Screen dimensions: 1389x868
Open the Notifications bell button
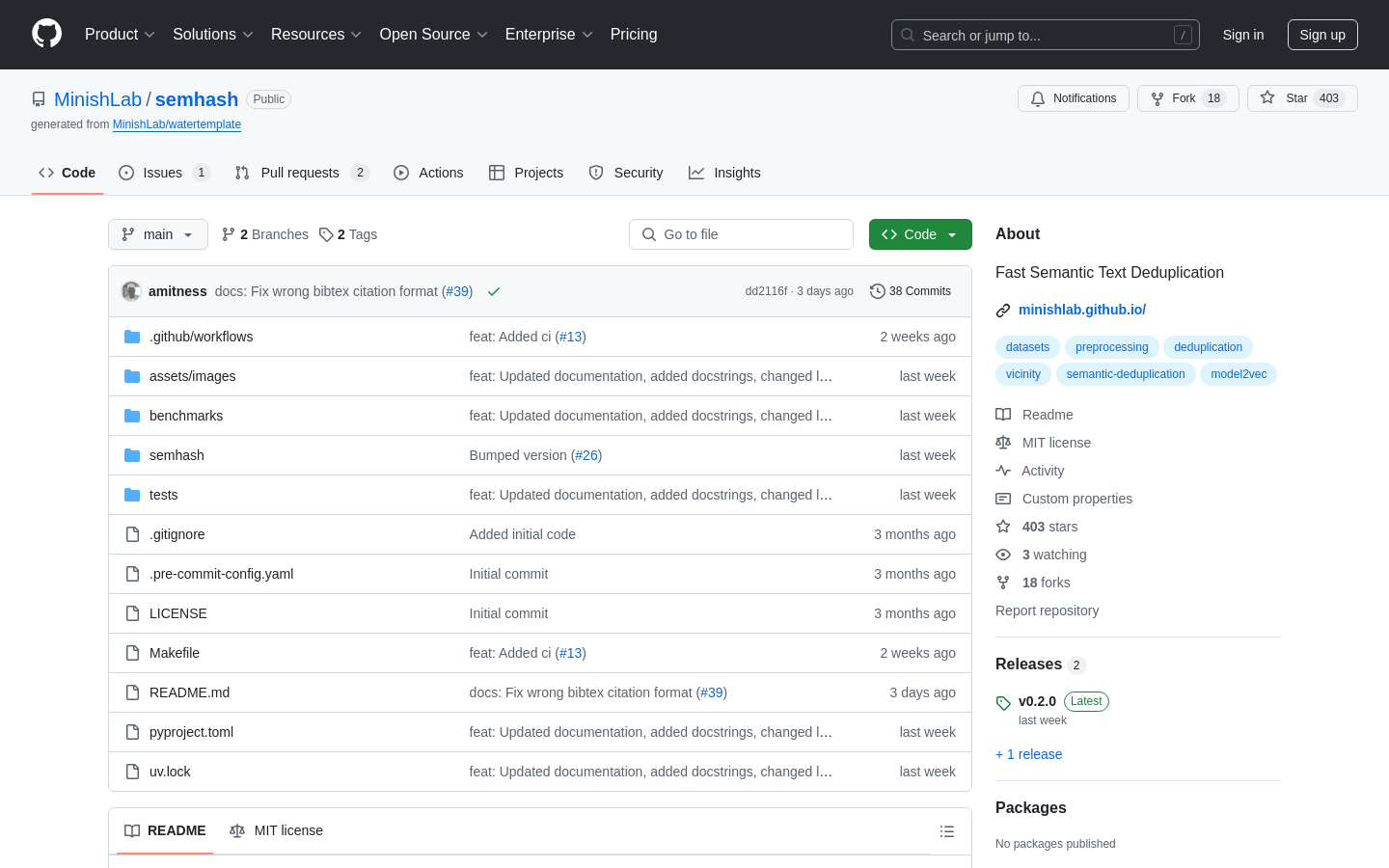click(1073, 98)
